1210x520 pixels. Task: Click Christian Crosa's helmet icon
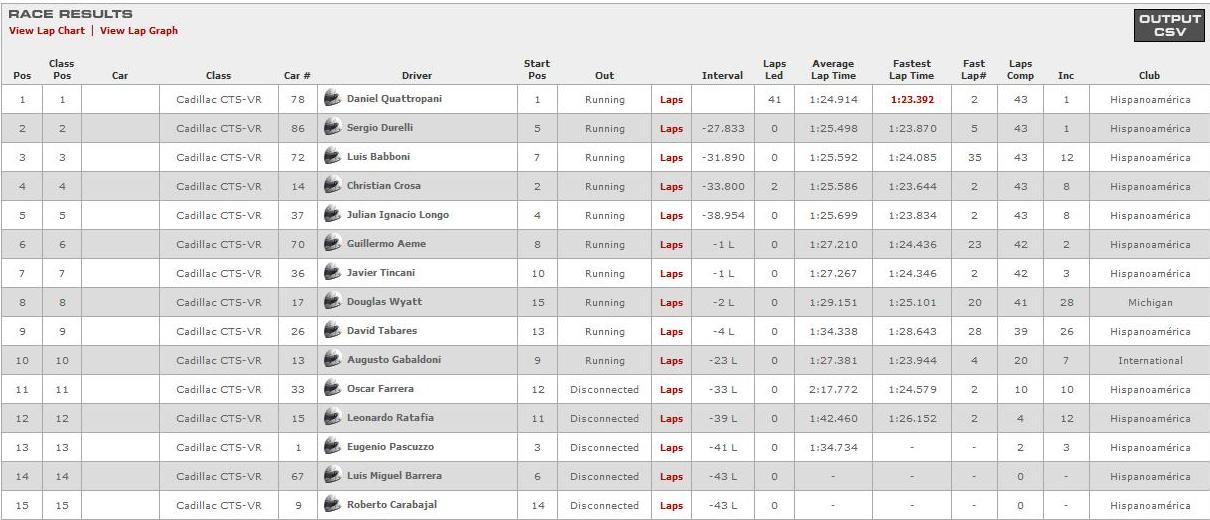[x=333, y=186]
